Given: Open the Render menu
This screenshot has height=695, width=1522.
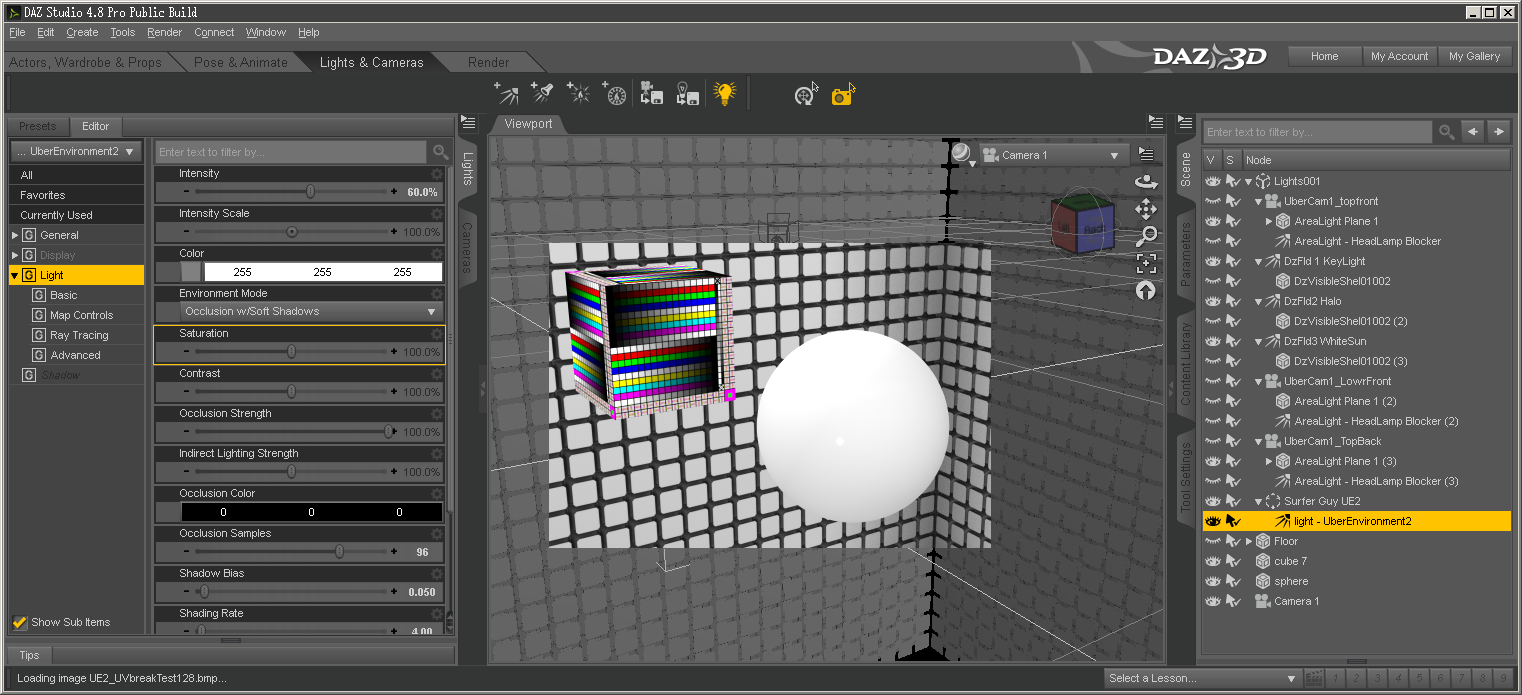Looking at the screenshot, I should coord(165,32).
